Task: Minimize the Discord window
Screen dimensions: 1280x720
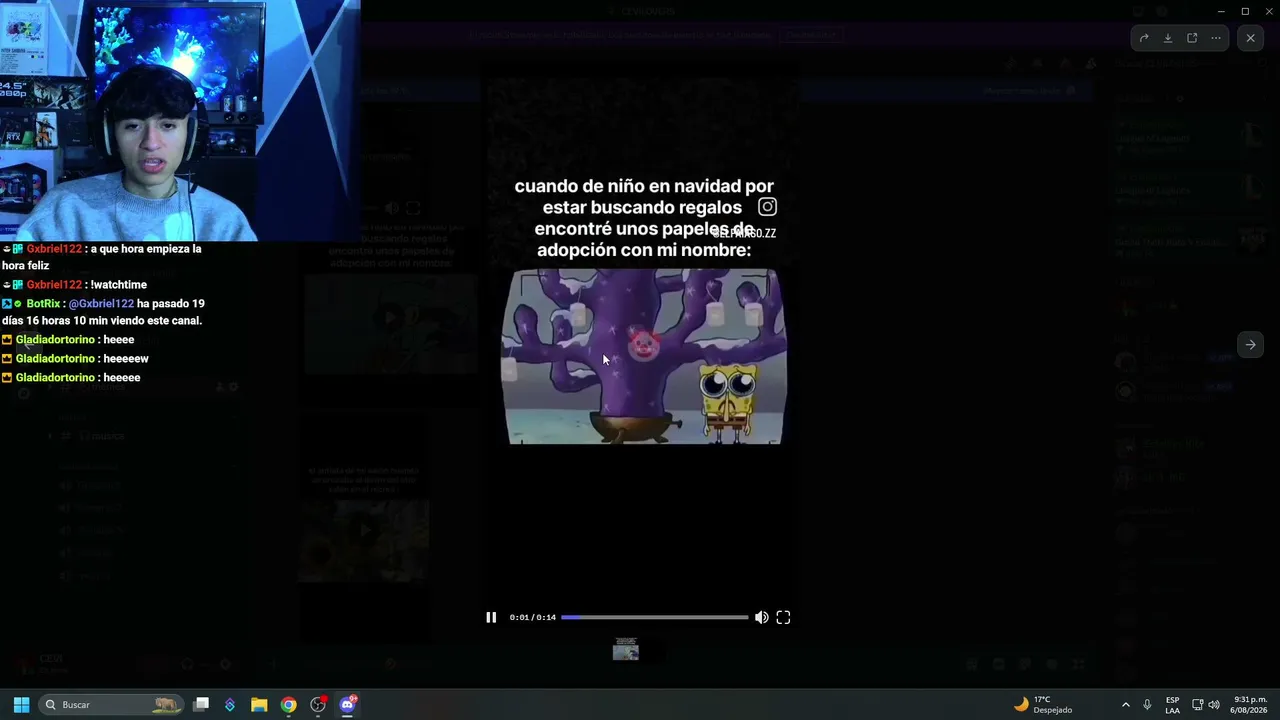Action: pos(1221,11)
